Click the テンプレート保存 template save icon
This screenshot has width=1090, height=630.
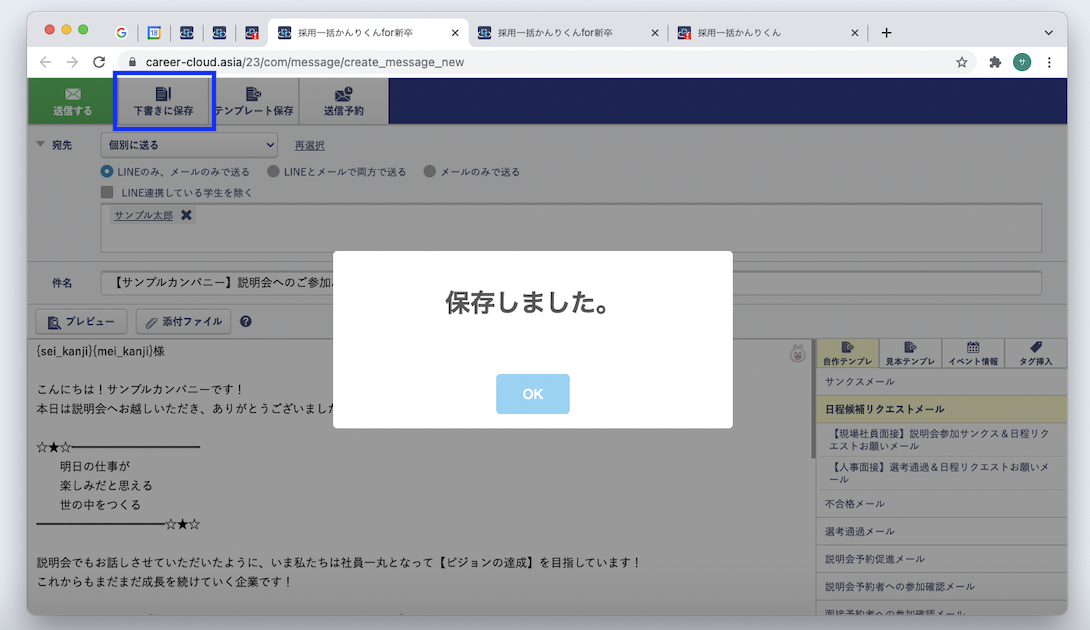coord(258,100)
